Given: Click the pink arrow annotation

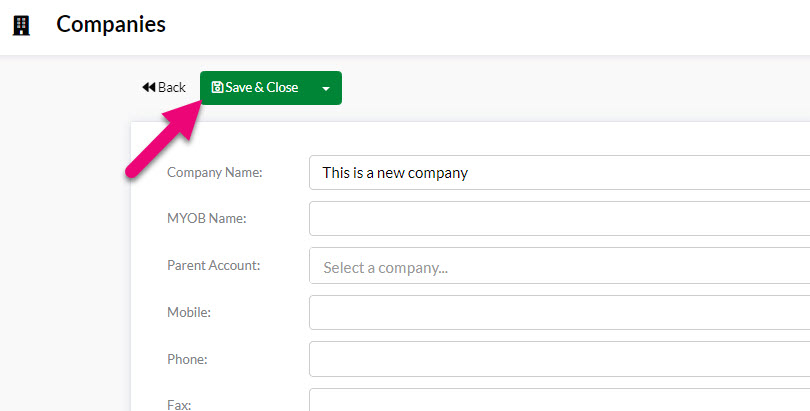Looking at the screenshot, I should click(163, 139).
